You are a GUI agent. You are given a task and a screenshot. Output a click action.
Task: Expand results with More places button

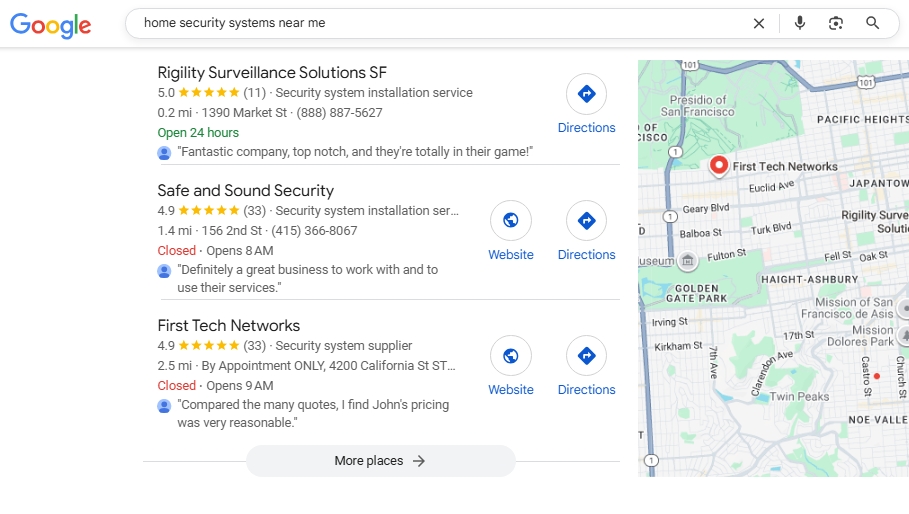[x=380, y=461]
